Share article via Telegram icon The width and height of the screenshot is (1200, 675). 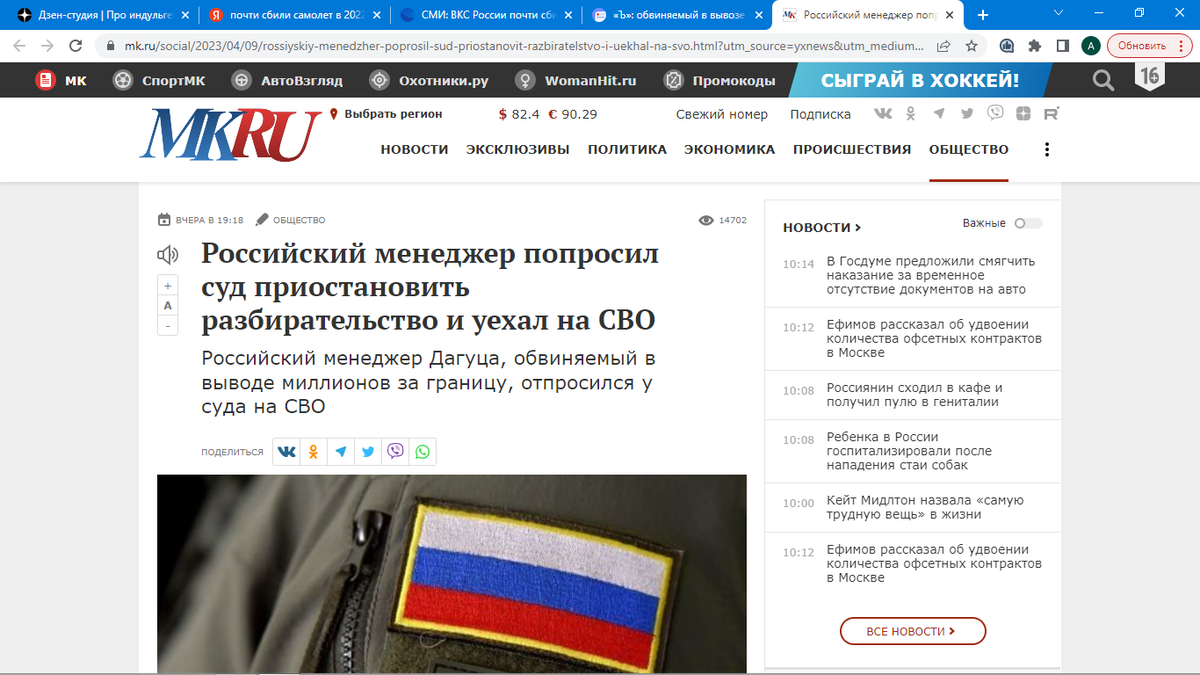click(341, 452)
